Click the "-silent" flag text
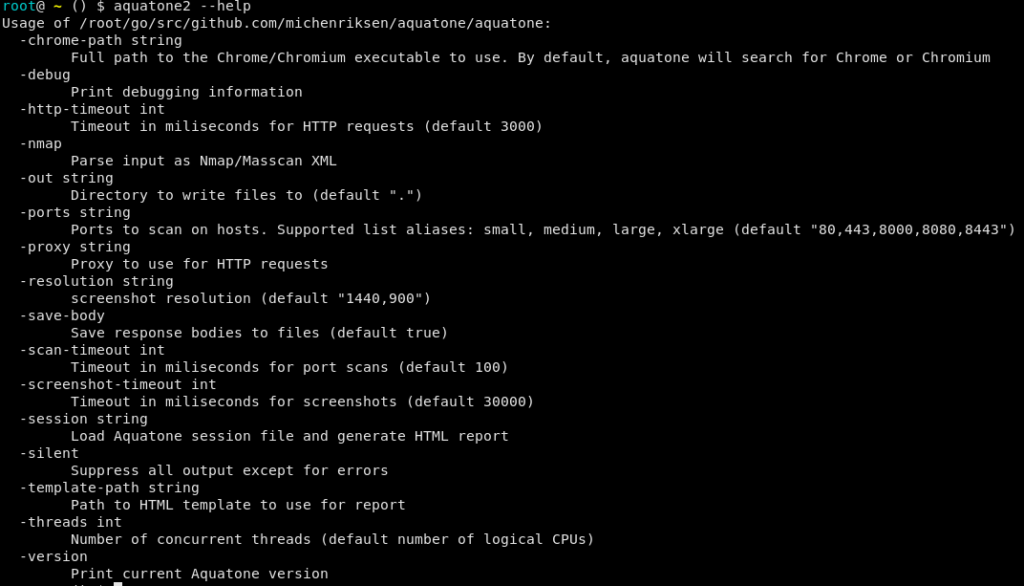The height and width of the screenshot is (586, 1024). [x=49, y=453]
